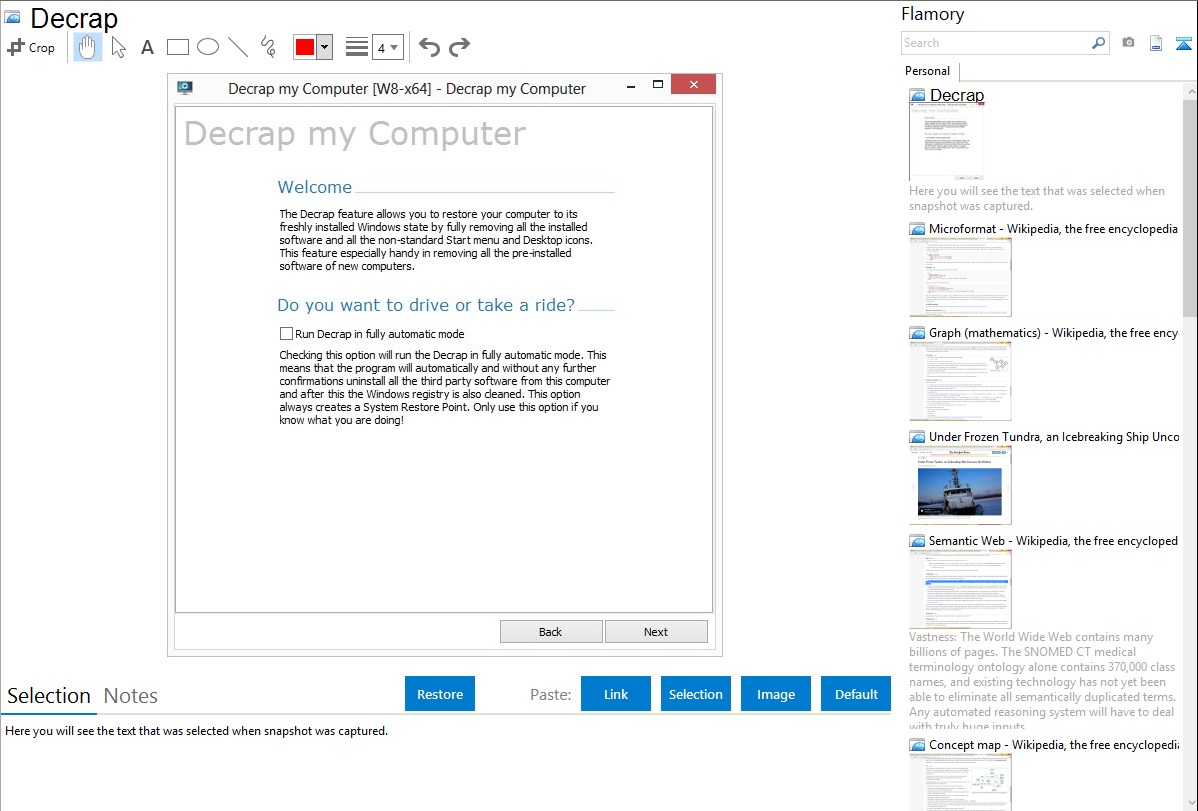Select the arrow pointer tool
Screen dimensions: 1198x811
[118, 47]
